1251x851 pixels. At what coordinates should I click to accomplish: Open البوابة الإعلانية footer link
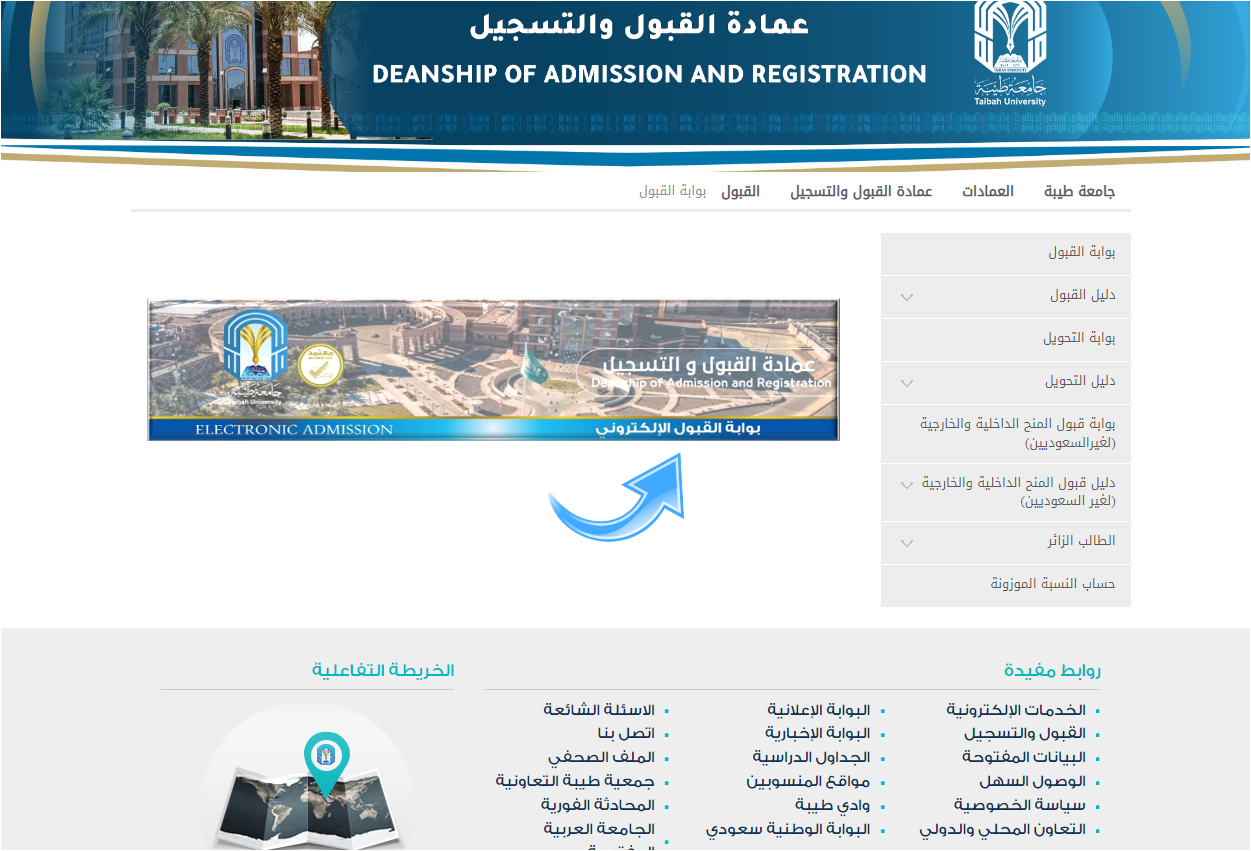pos(819,710)
